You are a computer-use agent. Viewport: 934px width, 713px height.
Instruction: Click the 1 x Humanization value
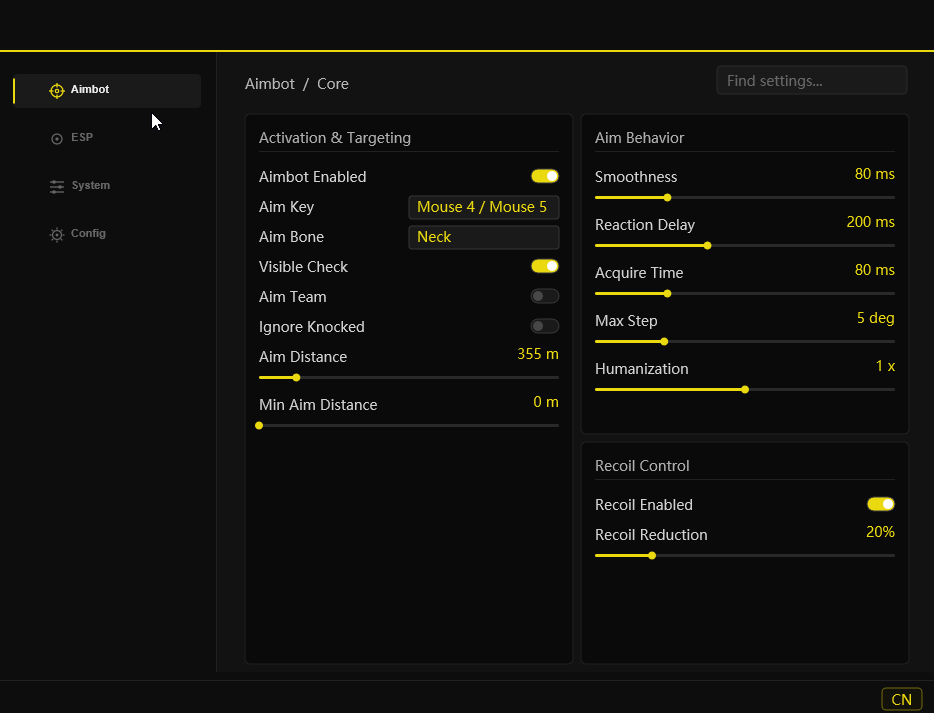pos(885,366)
